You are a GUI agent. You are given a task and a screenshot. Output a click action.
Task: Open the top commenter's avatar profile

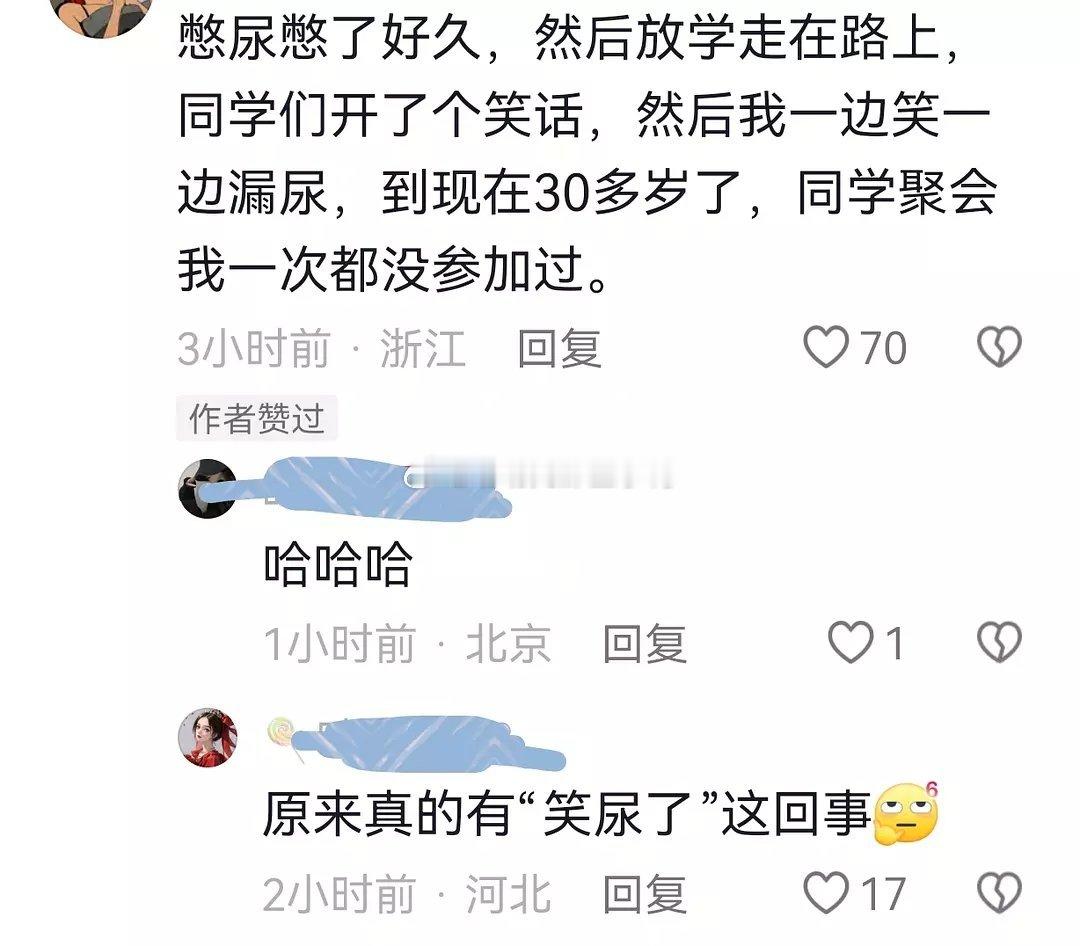click(x=102, y=15)
